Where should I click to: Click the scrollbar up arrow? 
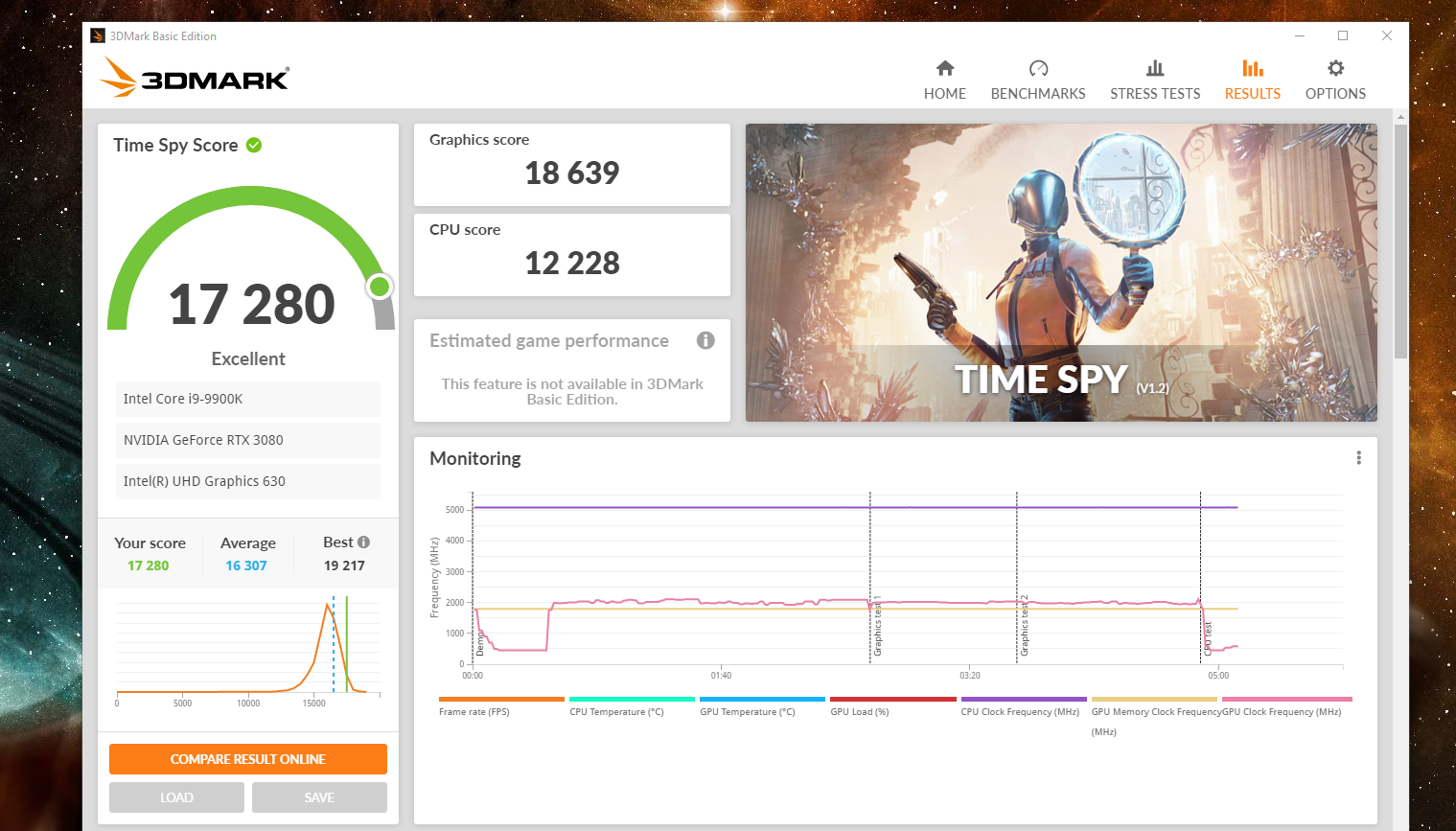[1400, 117]
